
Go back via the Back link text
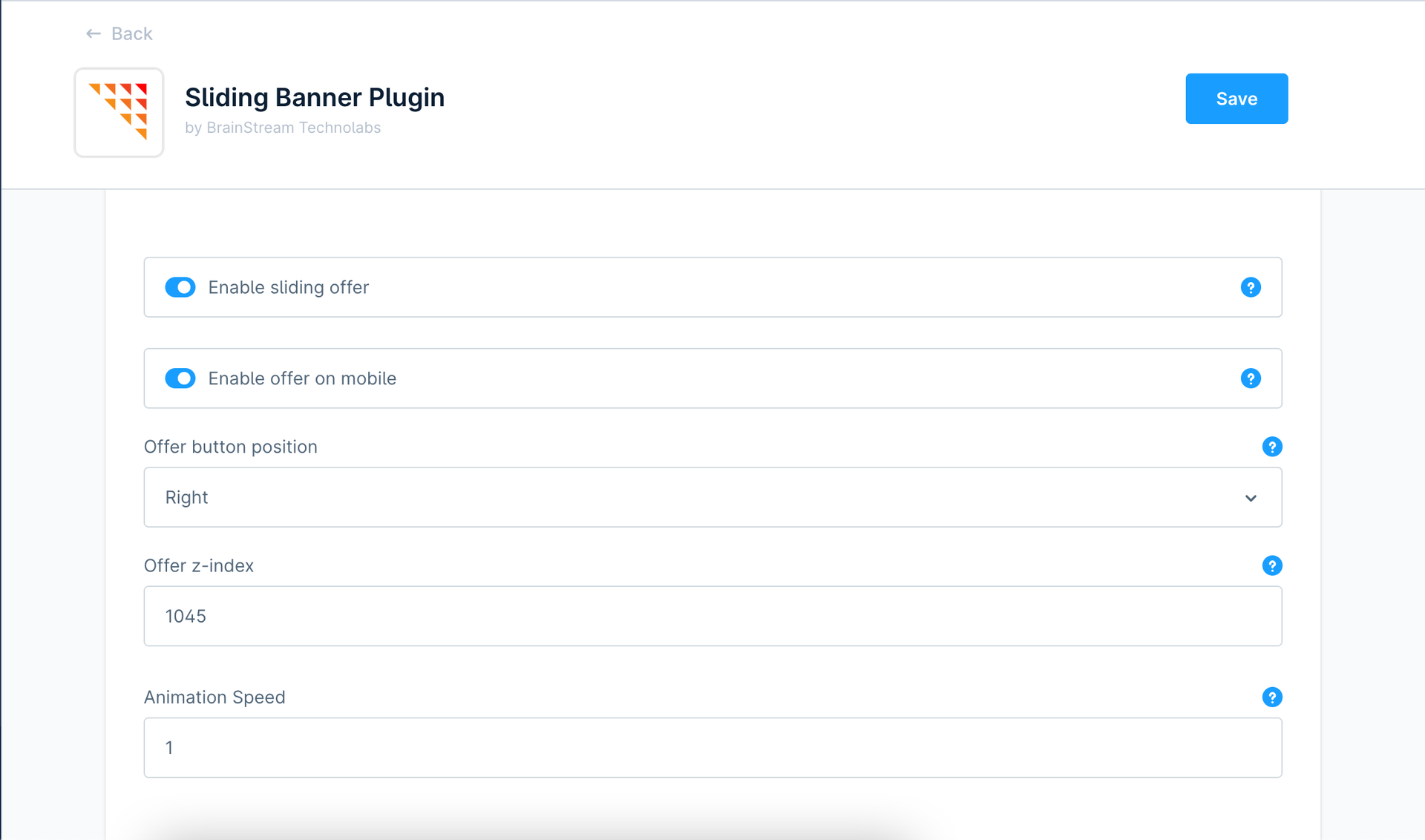pos(131,33)
